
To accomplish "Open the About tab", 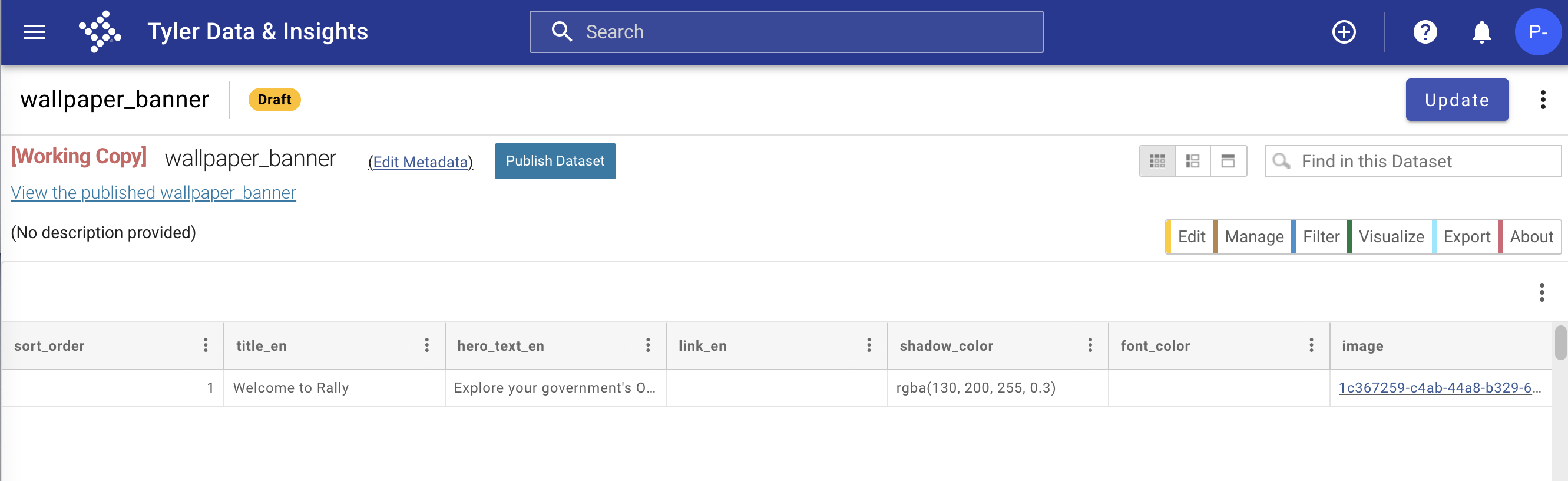I will [1530, 237].
